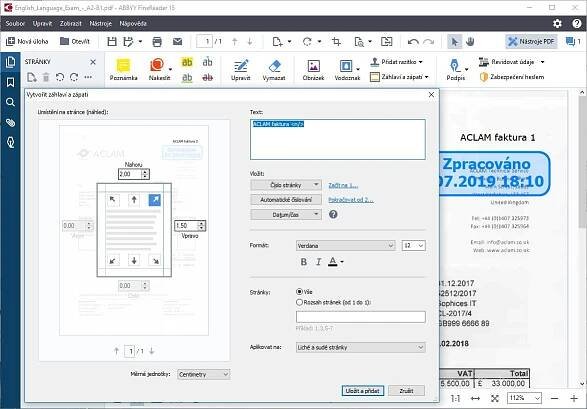
Task: Click into the header Text field
Action: click(x=338, y=140)
